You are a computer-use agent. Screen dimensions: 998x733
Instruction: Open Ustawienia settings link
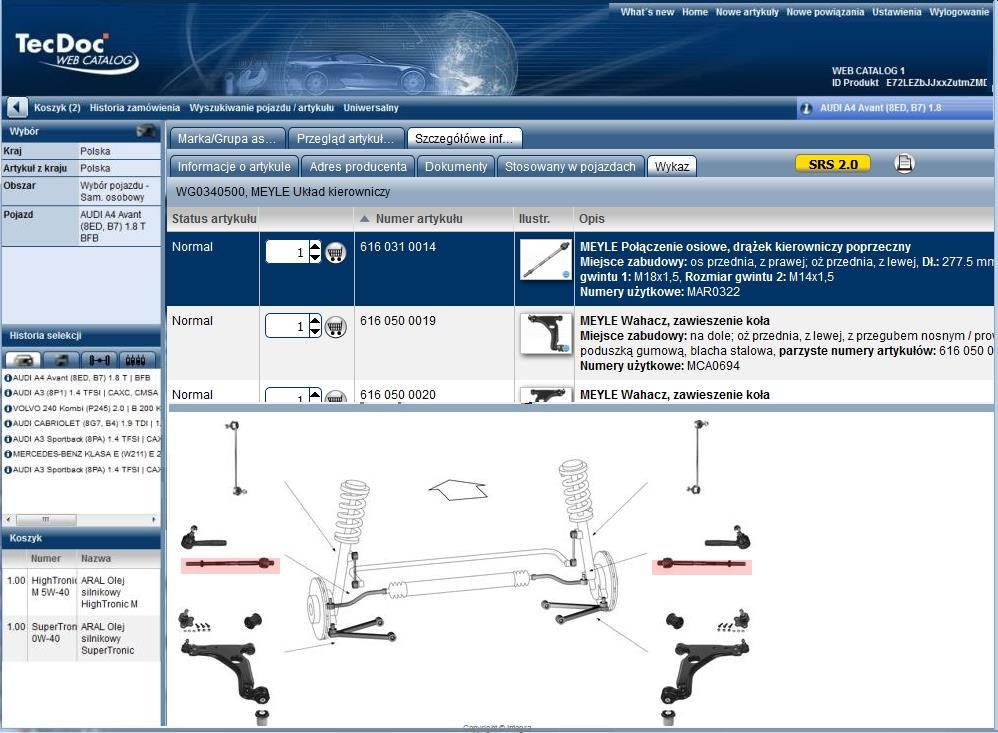click(896, 12)
